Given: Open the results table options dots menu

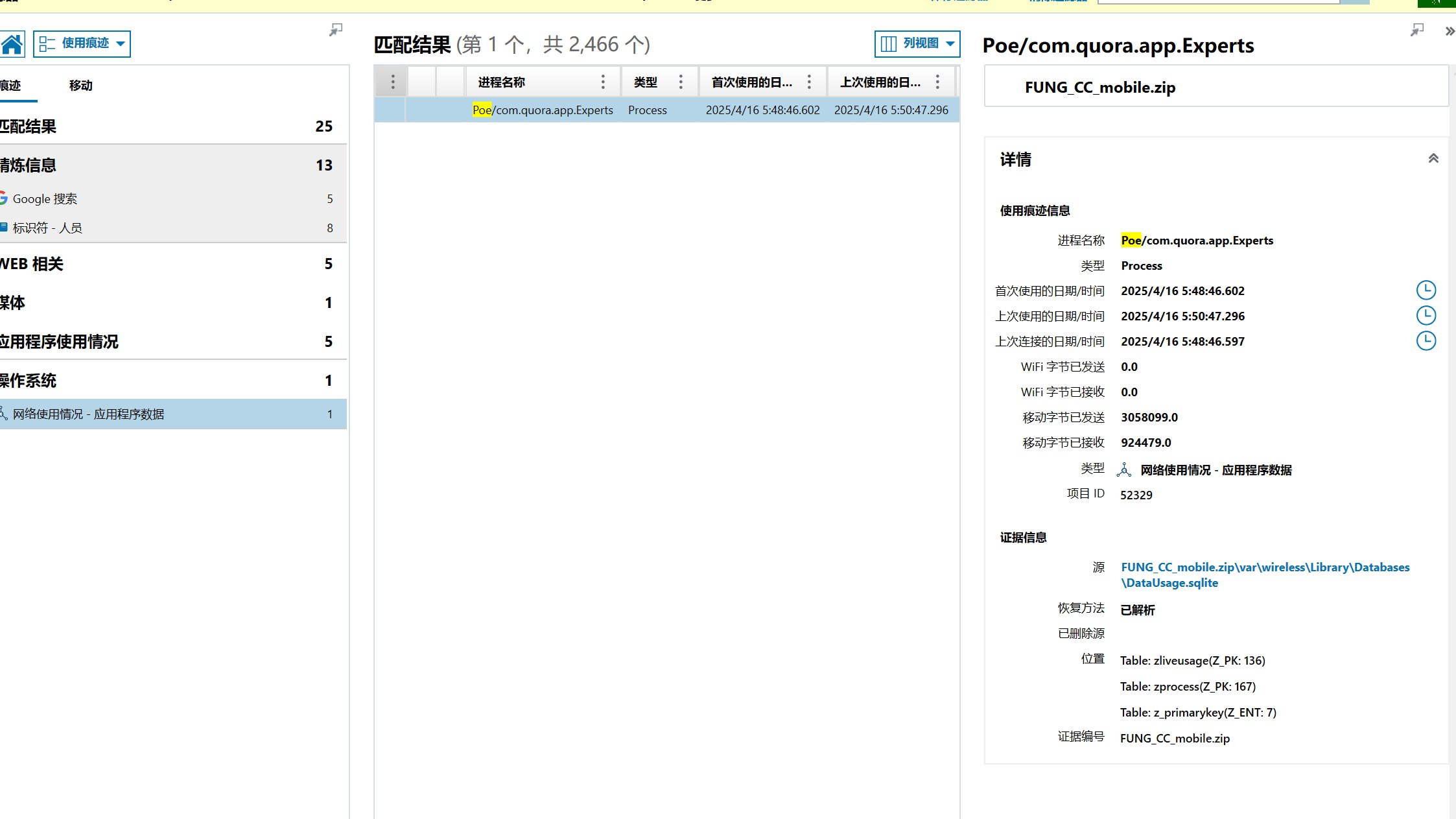Looking at the screenshot, I should (x=392, y=82).
